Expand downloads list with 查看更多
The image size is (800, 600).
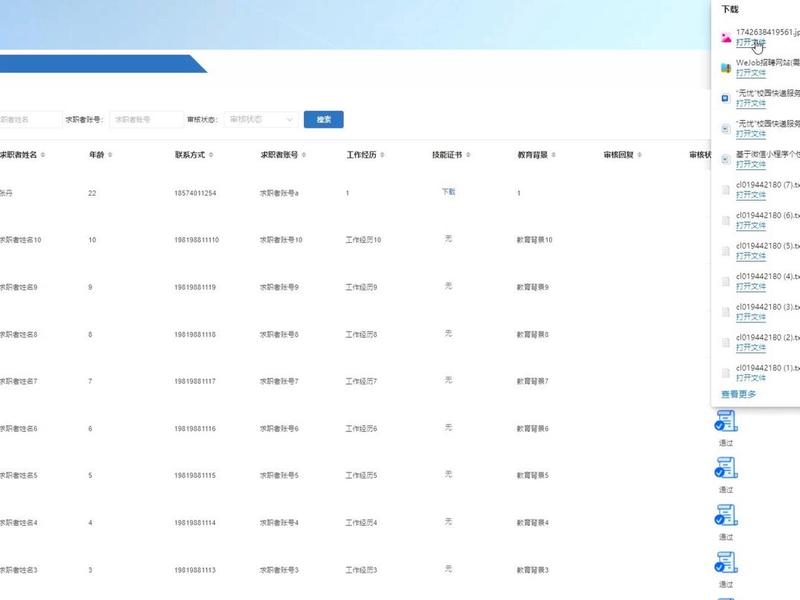(x=739, y=394)
